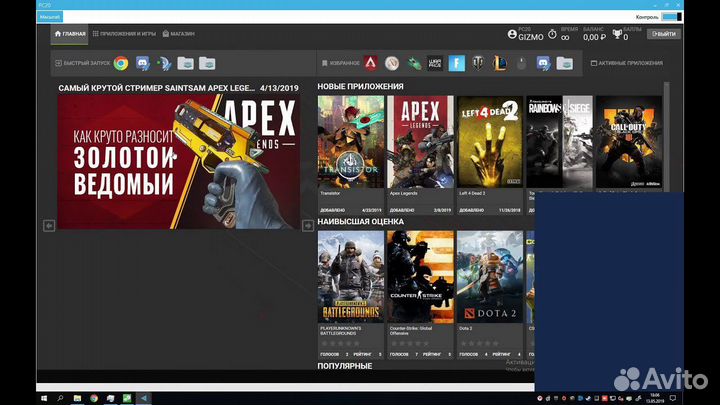Viewport: 720px width, 405px height.
Task: Open the Магазин tab
Action: point(179,34)
